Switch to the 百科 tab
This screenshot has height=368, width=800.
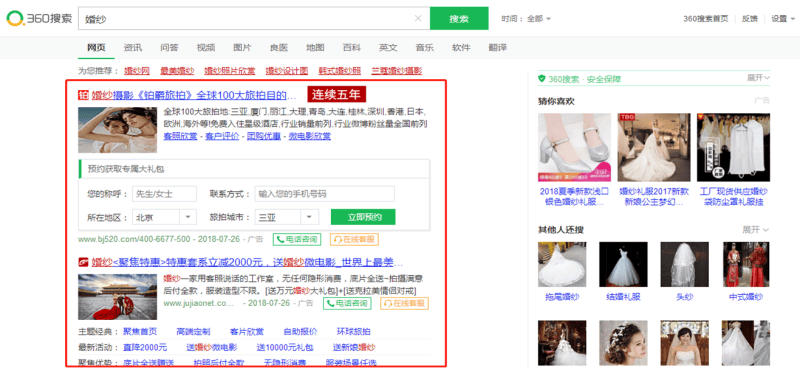point(352,47)
